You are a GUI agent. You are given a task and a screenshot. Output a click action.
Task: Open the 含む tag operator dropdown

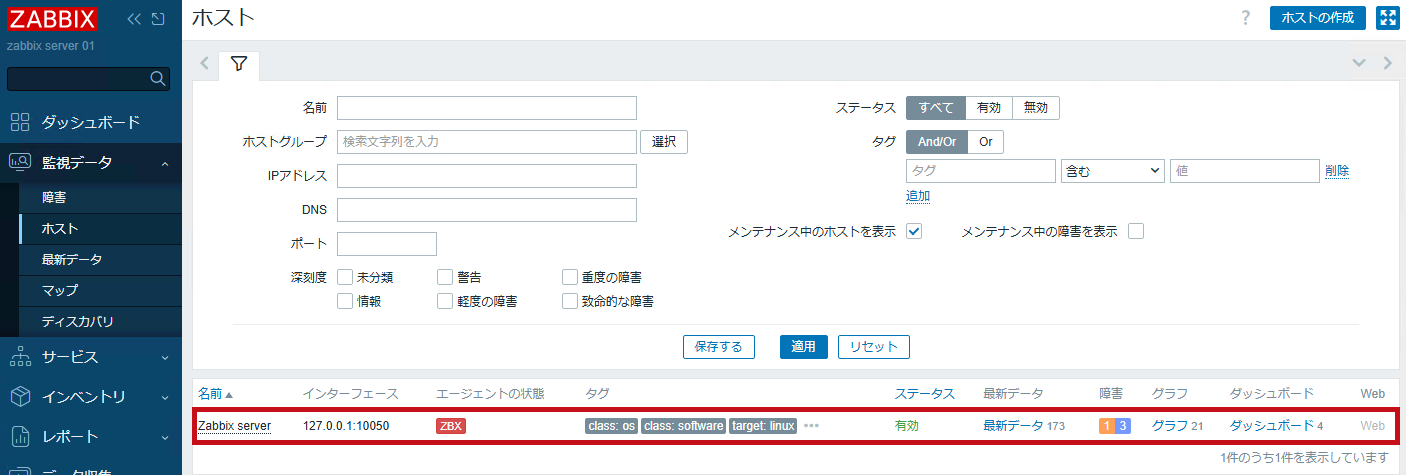click(1113, 171)
